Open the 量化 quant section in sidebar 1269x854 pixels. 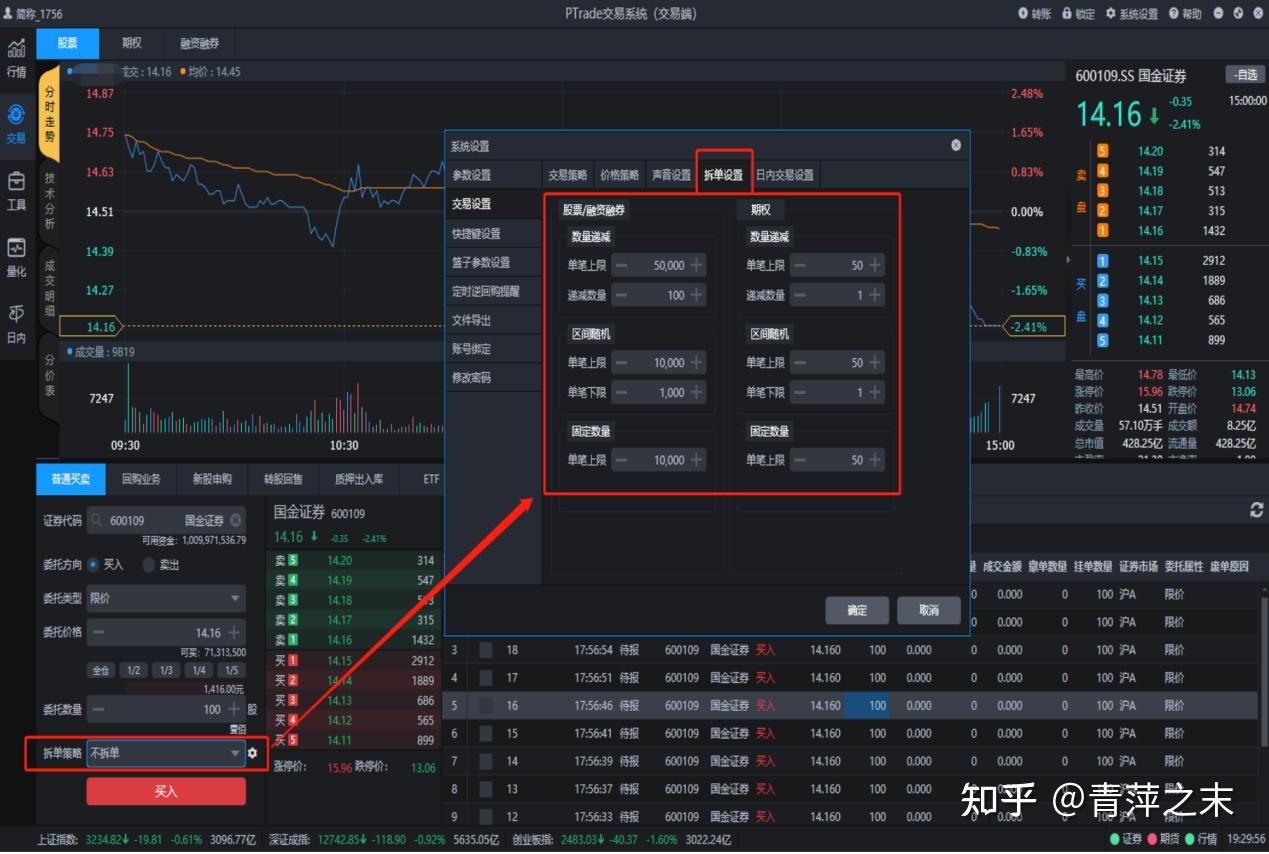(16, 257)
